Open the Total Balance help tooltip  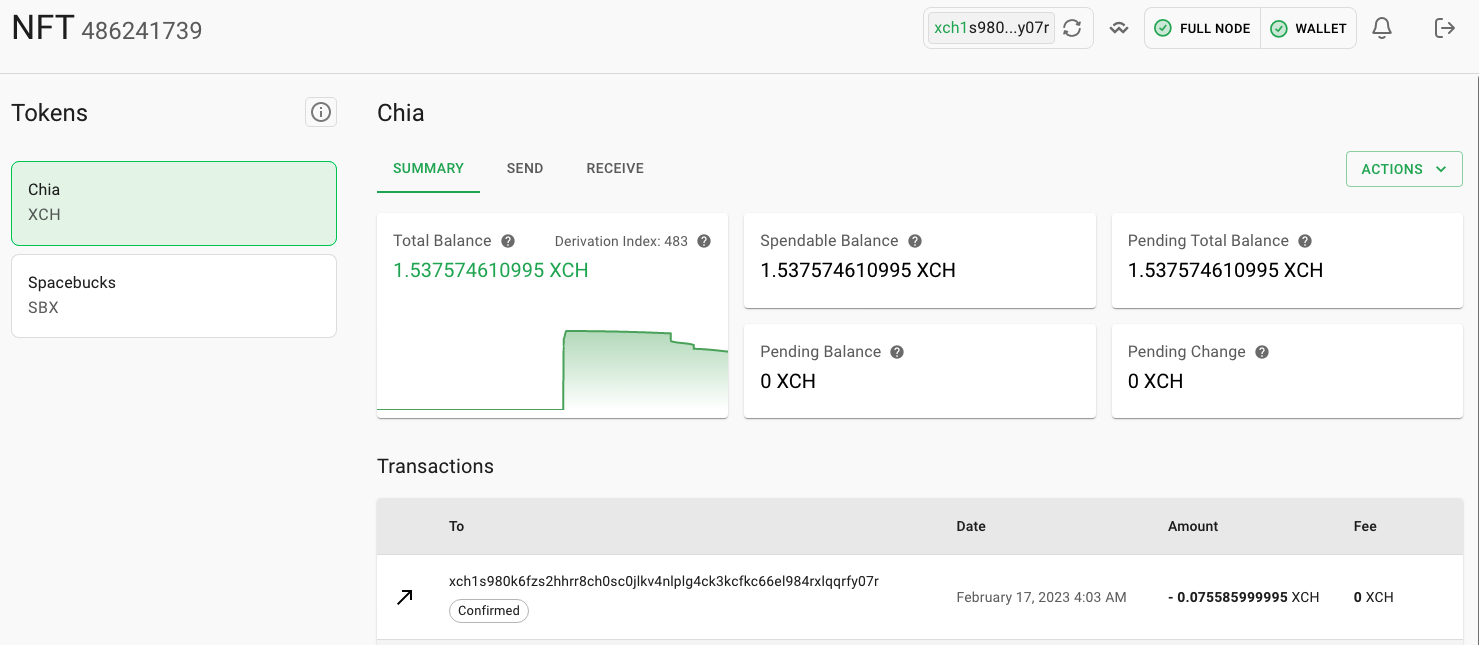[x=508, y=241]
